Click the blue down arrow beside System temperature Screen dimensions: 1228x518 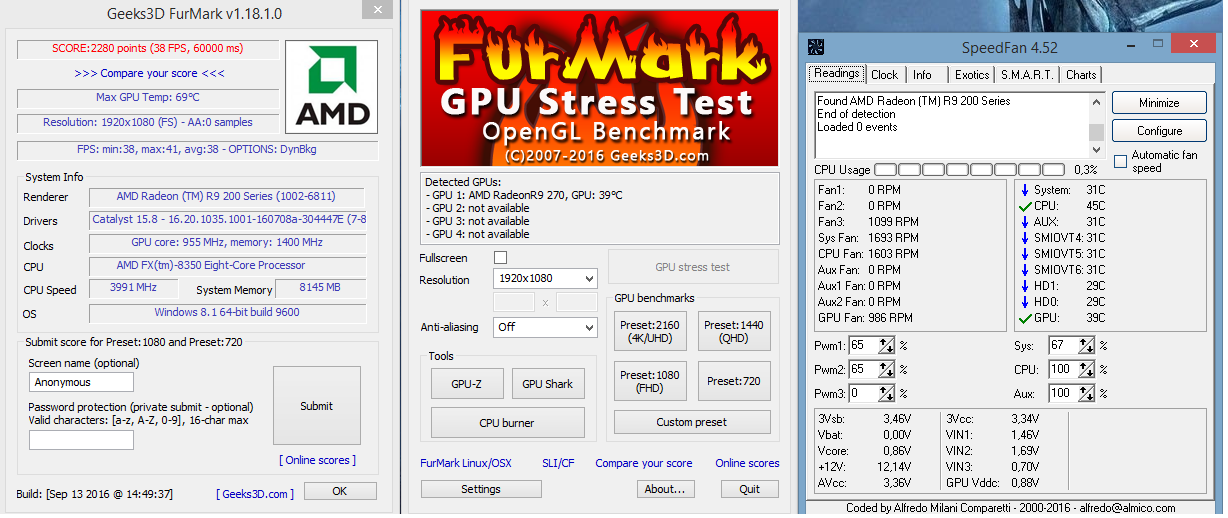[x=1025, y=190]
